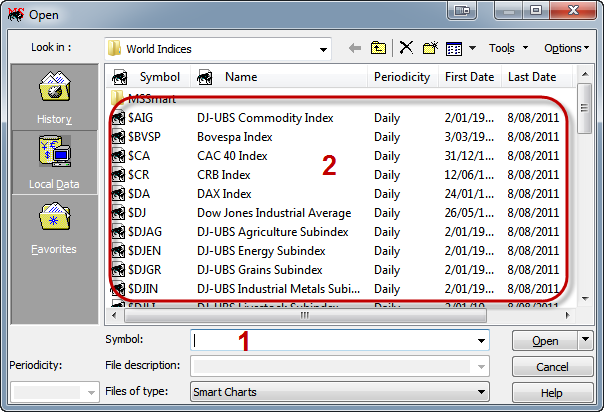Image resolution: width=604 pixels, height=412 pixels.
Task: Select the $CA CAC 40 Index row
Action: pyautogui.click(x=230, y=156)
